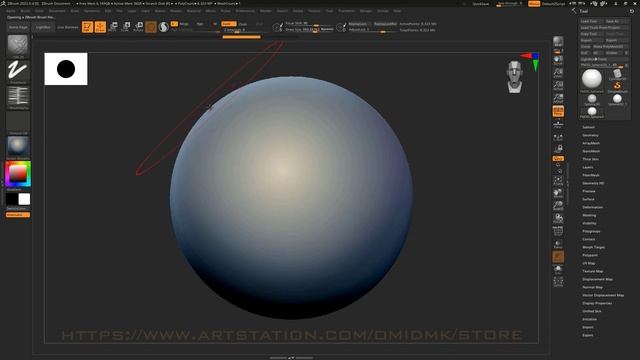This screenshot has height=360, width=640.
Task: Click the Scroll canvas icon
Action: 558,60
